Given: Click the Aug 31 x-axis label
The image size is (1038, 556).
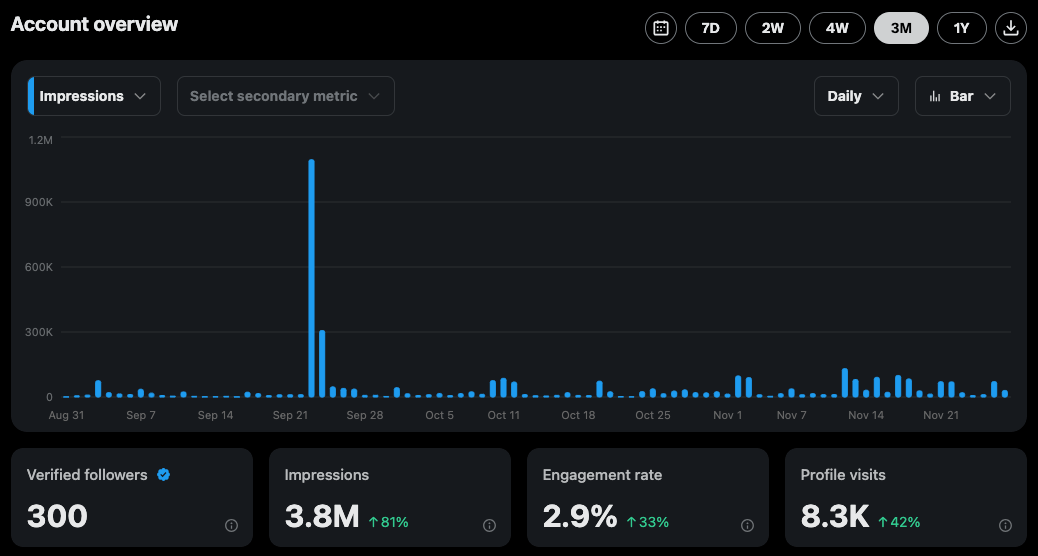Looking at the screenshot, I should pyautogui.click(x=66, y=415).
